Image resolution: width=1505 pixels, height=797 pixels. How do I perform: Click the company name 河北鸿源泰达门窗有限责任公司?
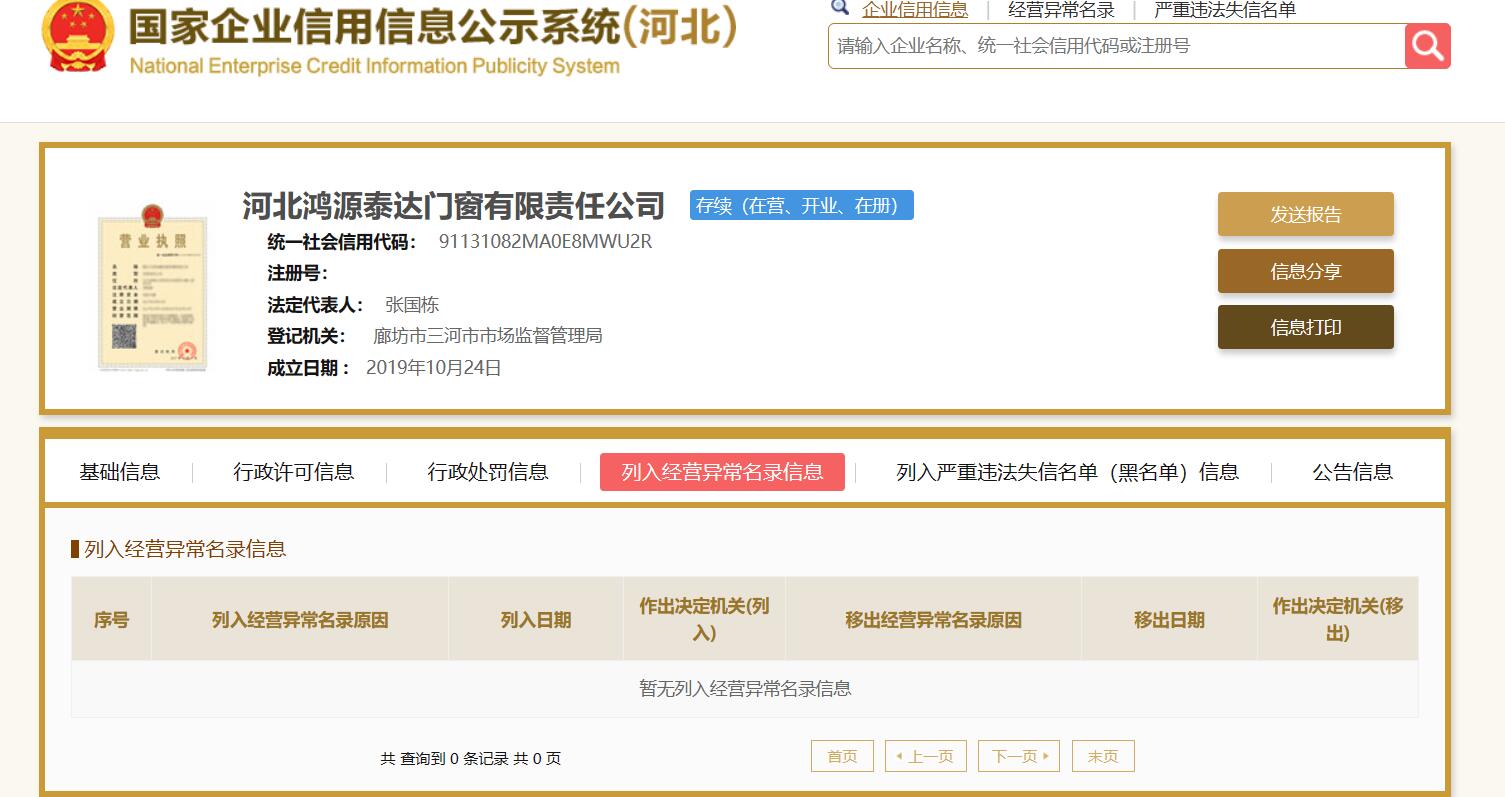(453, 205)
